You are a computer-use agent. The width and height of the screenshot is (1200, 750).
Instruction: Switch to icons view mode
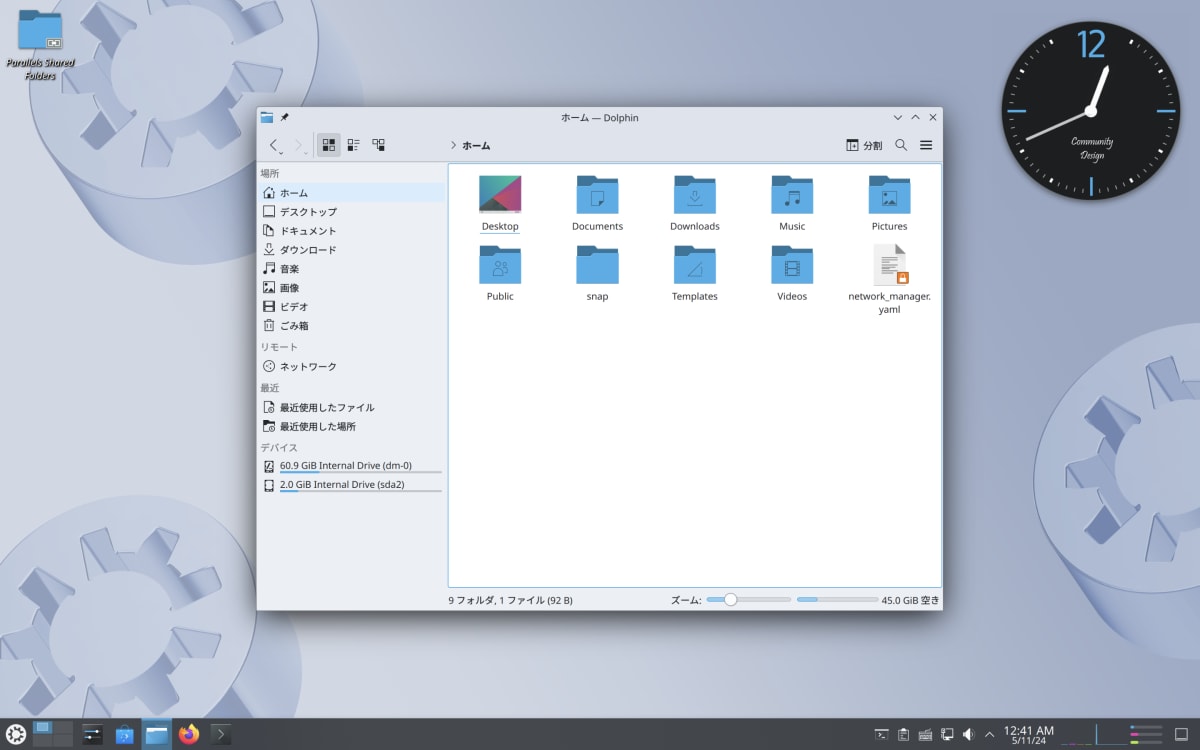pyautogui.click(x=329, y=145)
